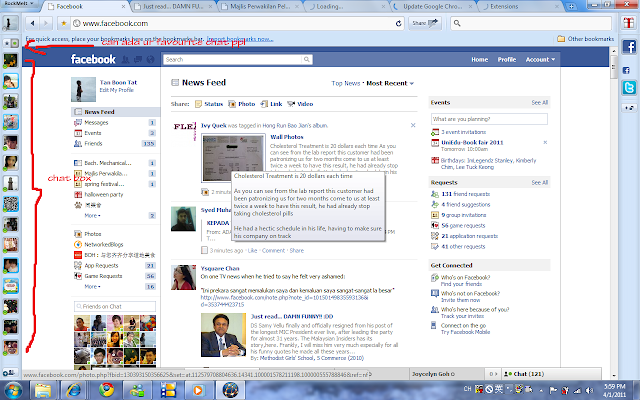Open the Home link in Facebook bar
The height and width of the screenshot is (400, 640).
point(480,60)
